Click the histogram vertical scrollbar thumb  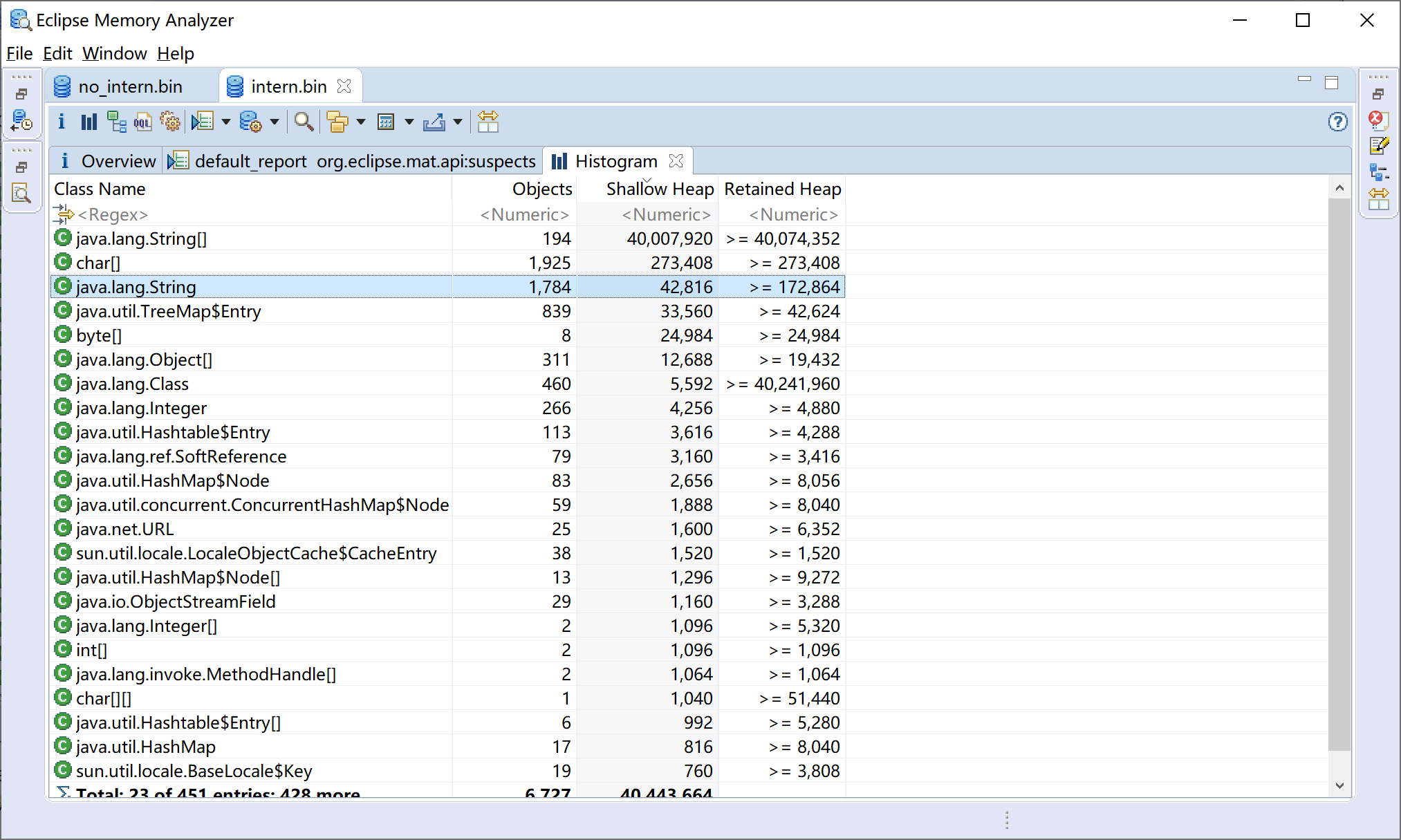[1339, 474]
